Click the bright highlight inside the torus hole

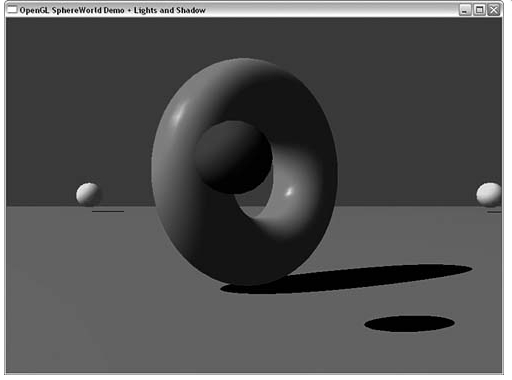[x=289, y=192]
